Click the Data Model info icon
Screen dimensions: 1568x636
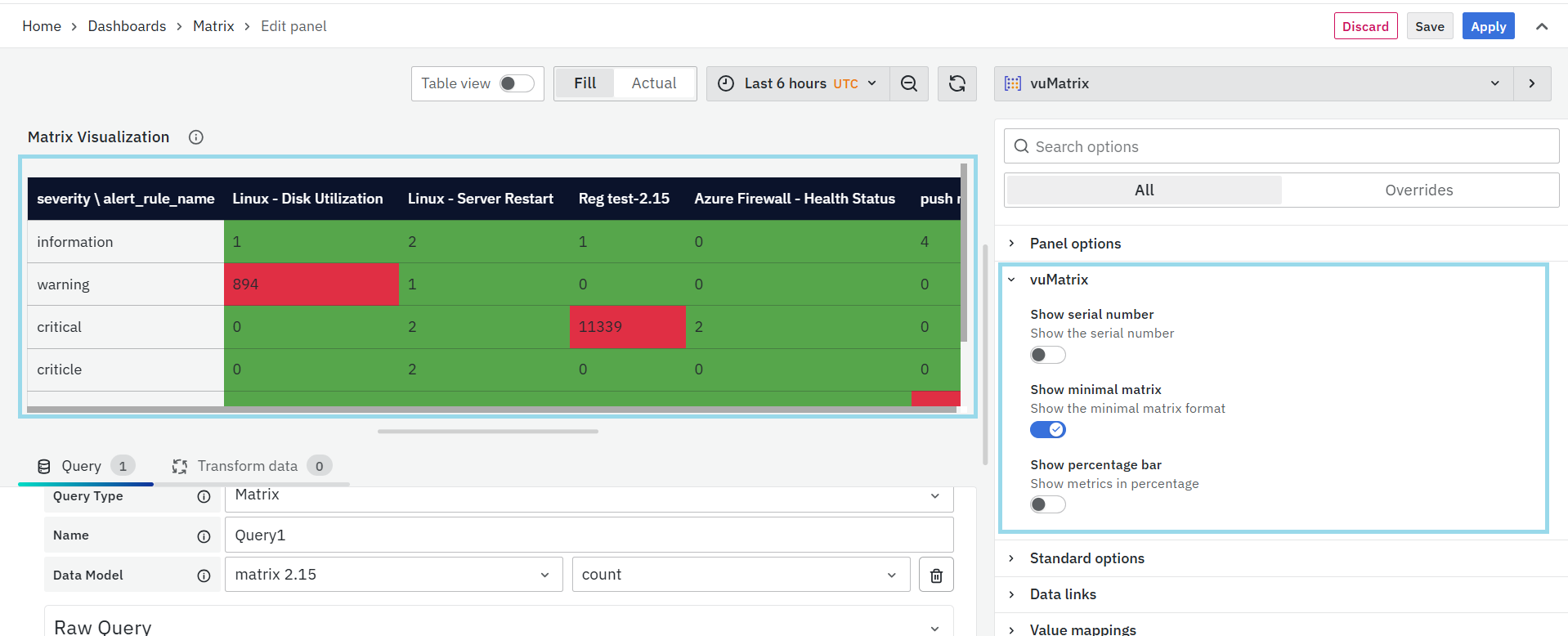pos(204,576)
